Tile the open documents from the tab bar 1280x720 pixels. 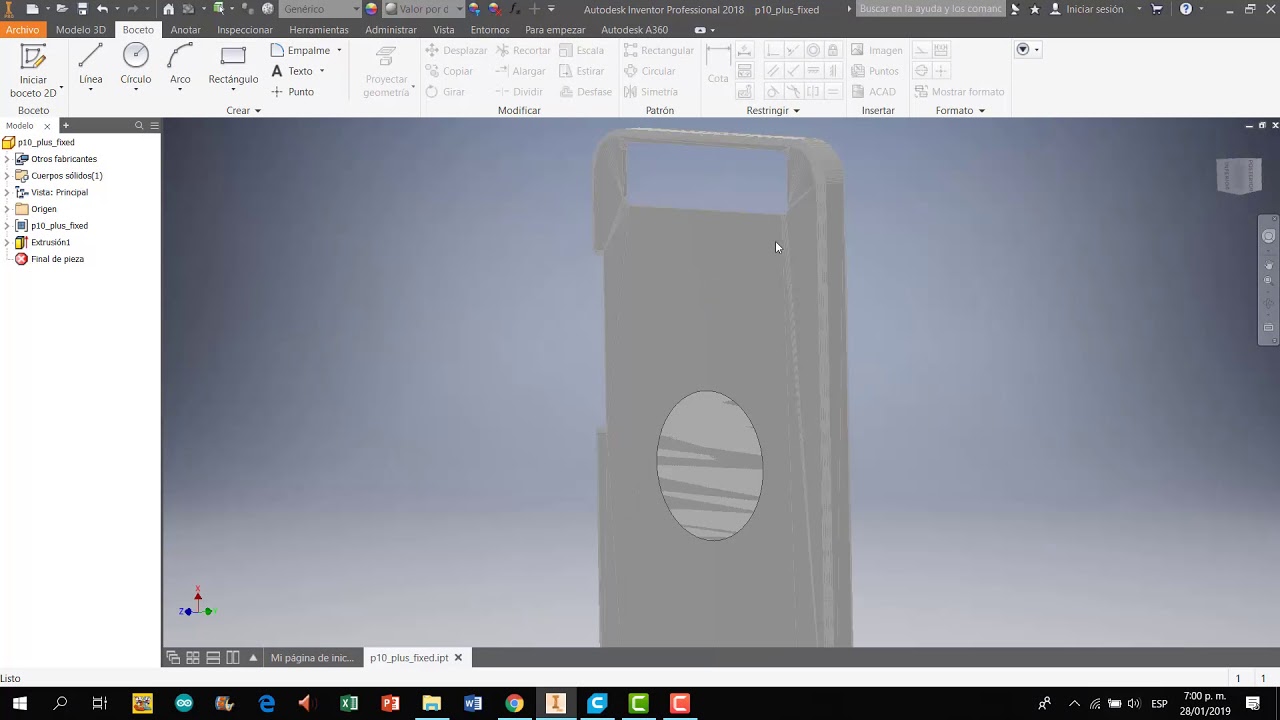pos(193,658)
